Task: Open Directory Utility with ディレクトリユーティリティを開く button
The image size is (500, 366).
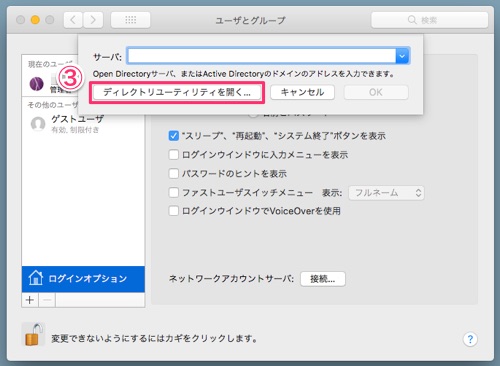Action: 177,92
